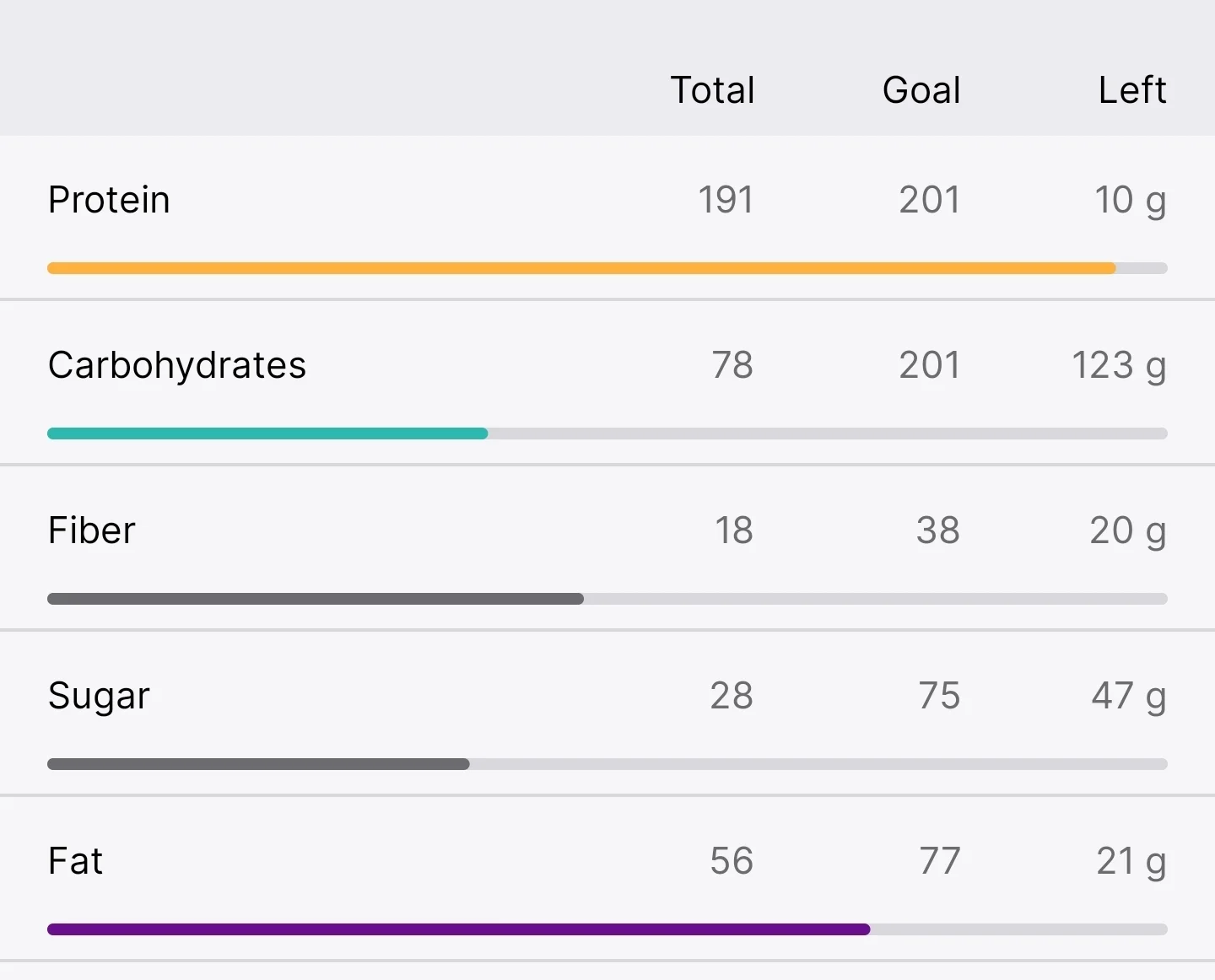Screen dimensions: 1215x980
Task: Select Fat goal value 77
Action: coord(940,861)
